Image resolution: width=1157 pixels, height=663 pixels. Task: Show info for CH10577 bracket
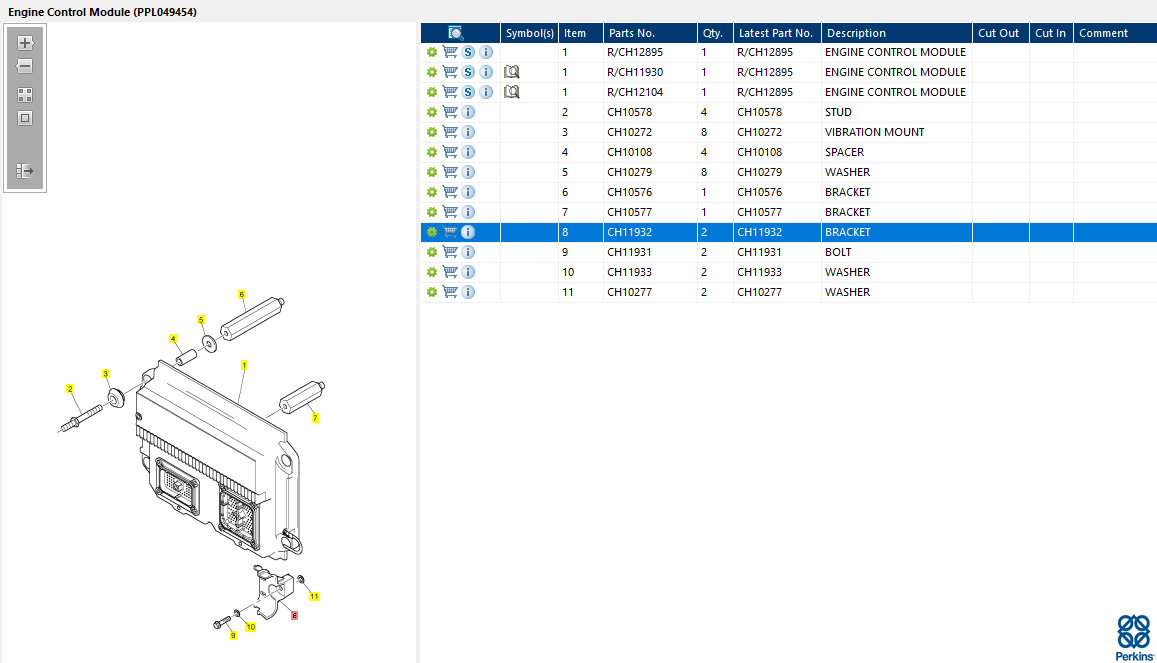(x=468, y=212)
